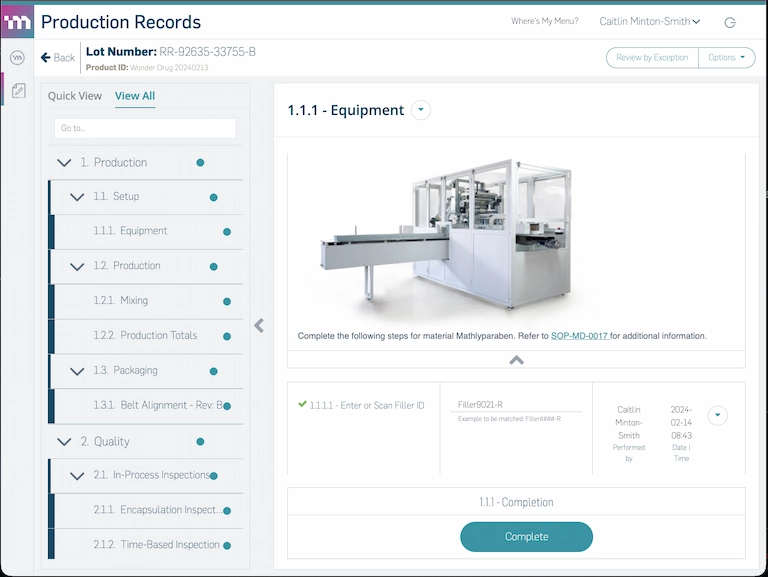
Task: Open the 1.1.1 Equipment title dropdown
Action: click(420, 110)
